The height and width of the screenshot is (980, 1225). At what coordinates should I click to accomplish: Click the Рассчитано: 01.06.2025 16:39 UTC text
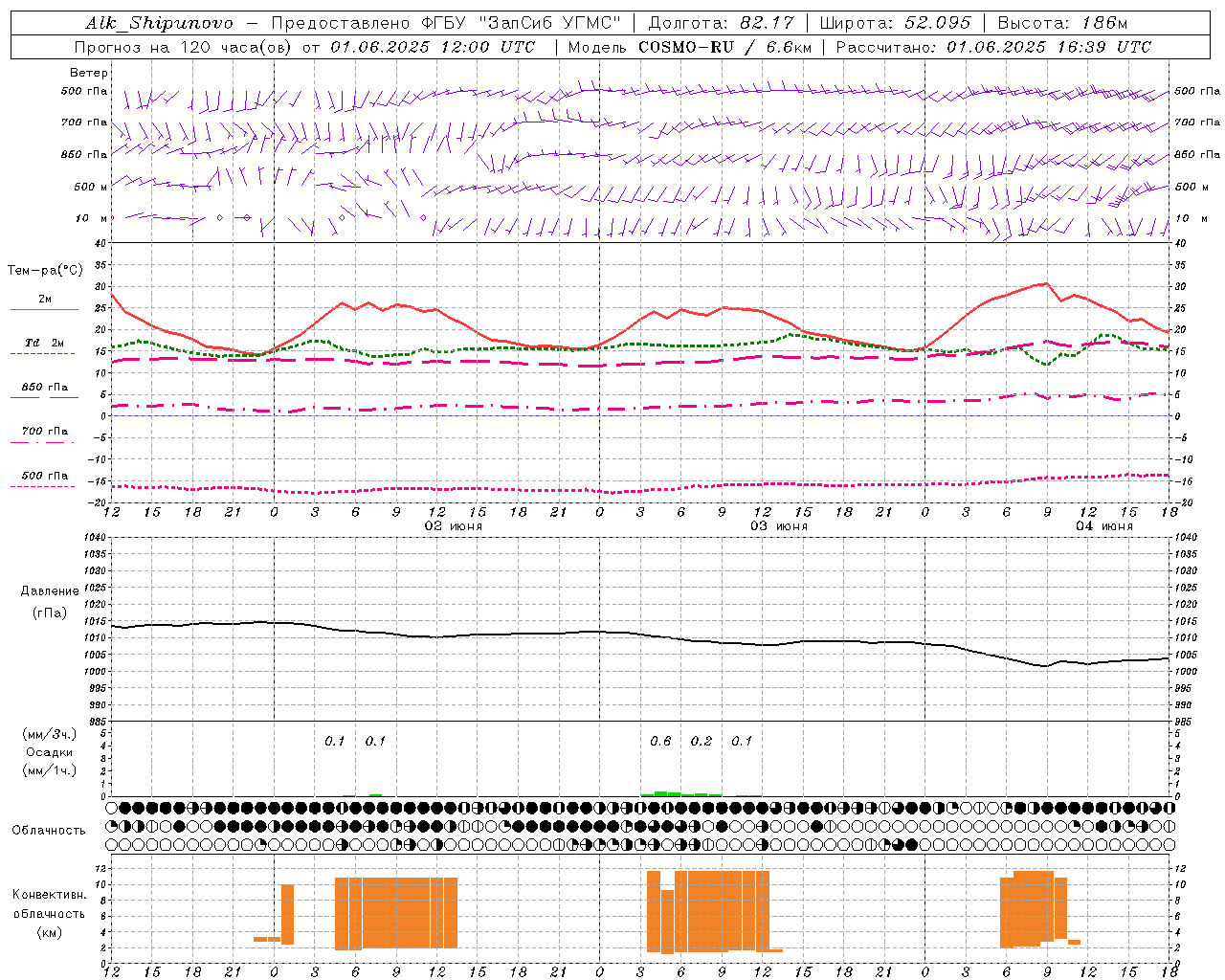(993, 47)
